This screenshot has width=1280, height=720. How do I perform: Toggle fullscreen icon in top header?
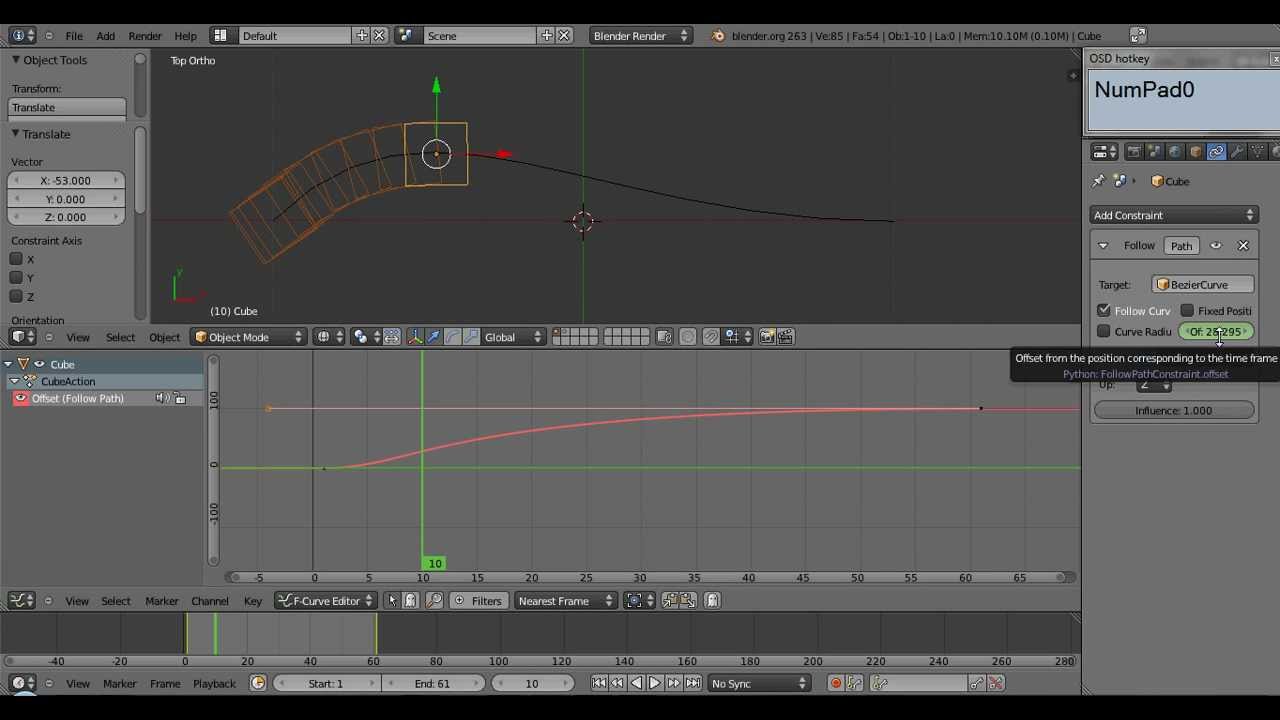(1138, 35)
